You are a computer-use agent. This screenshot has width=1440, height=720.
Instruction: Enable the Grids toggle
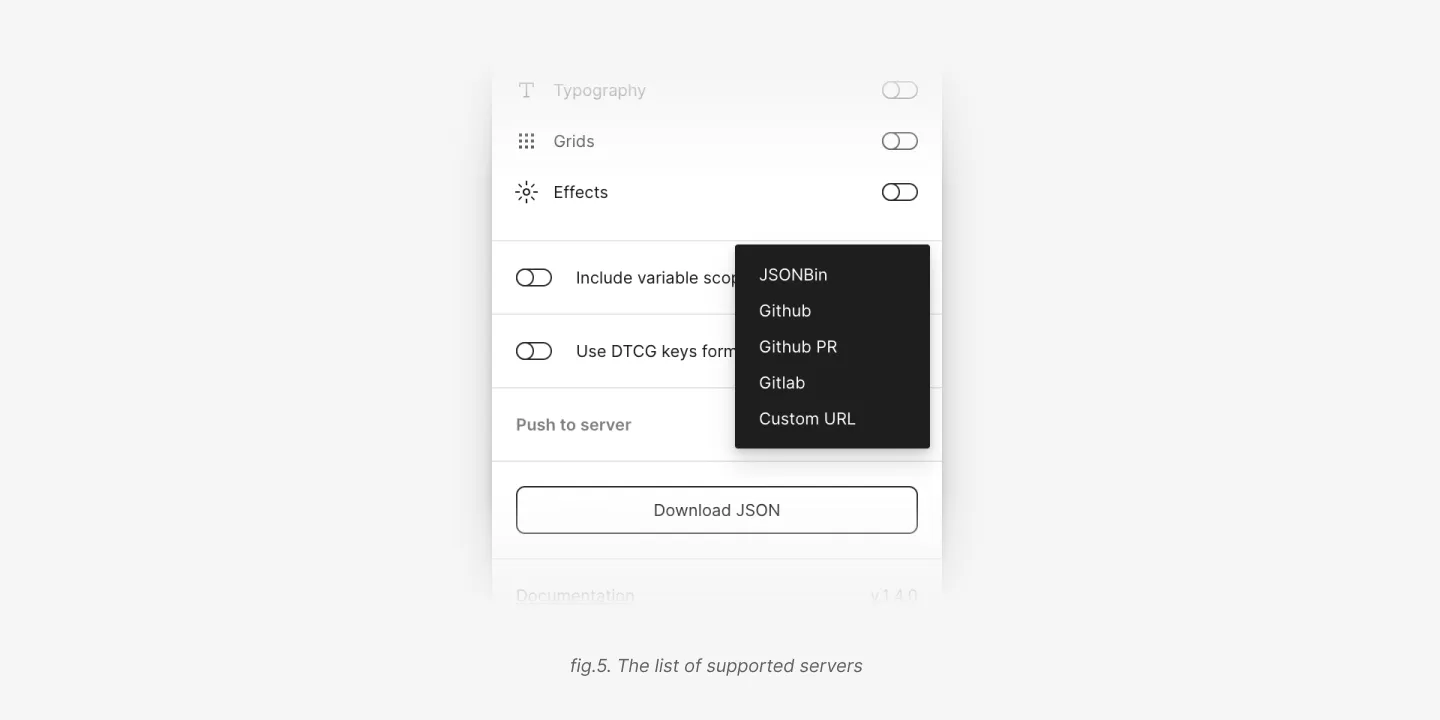pyautogui.click(x=900, y=141)
